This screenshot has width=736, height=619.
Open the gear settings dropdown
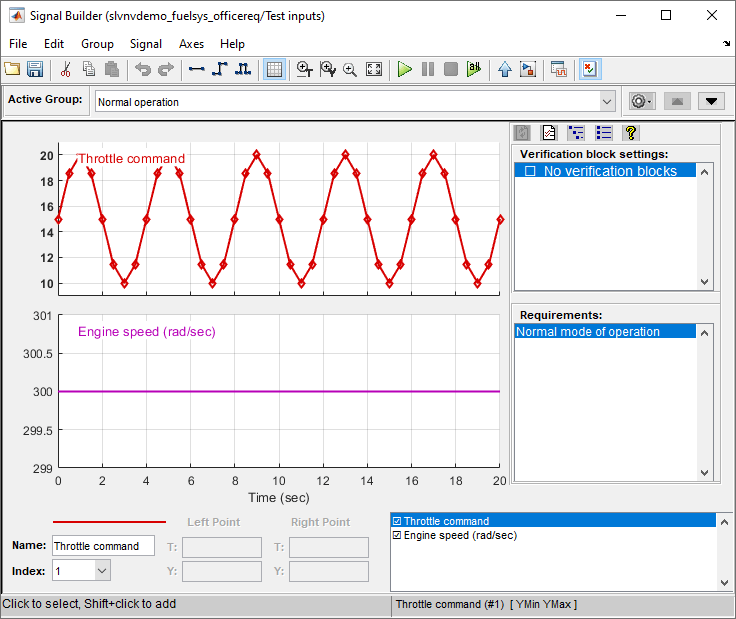point(640,101)
